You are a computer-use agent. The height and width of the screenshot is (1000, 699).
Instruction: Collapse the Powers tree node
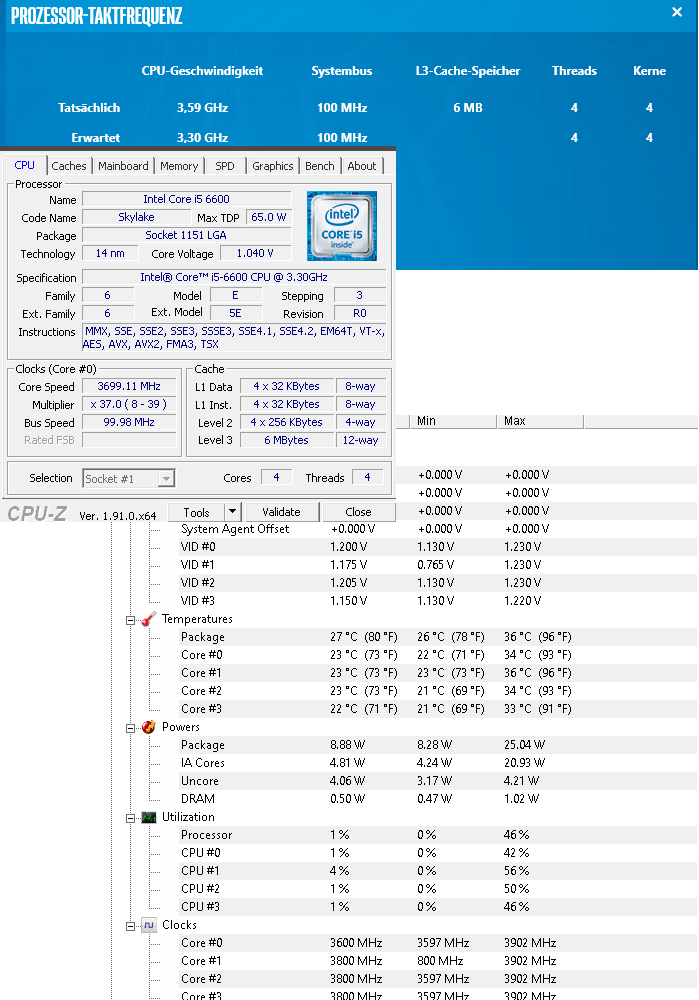pos(130,728)
